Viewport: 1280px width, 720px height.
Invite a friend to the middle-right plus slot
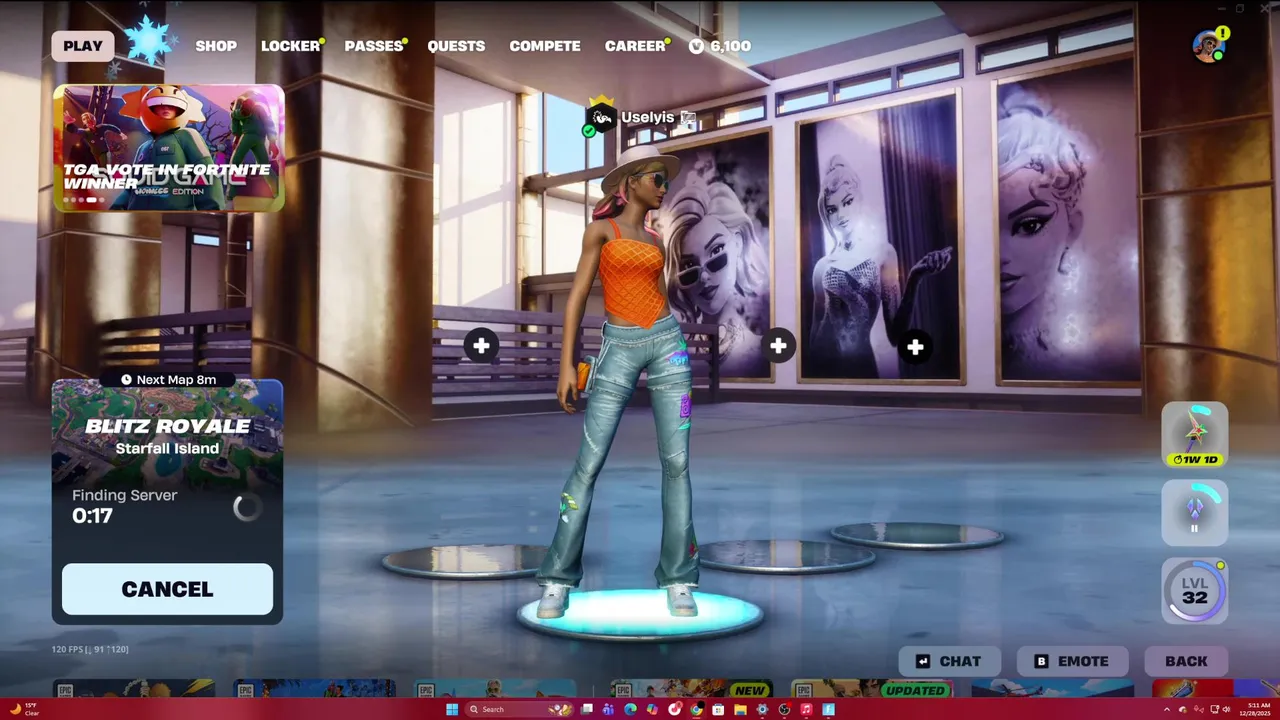778,346
